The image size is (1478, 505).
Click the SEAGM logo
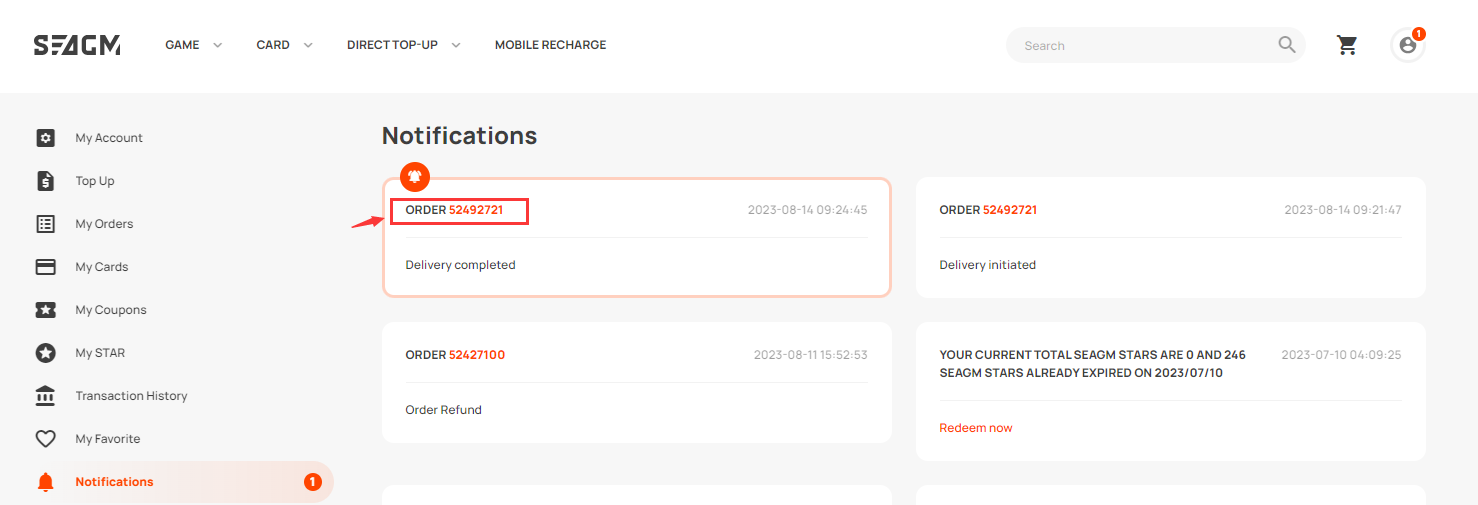point(77,45)
